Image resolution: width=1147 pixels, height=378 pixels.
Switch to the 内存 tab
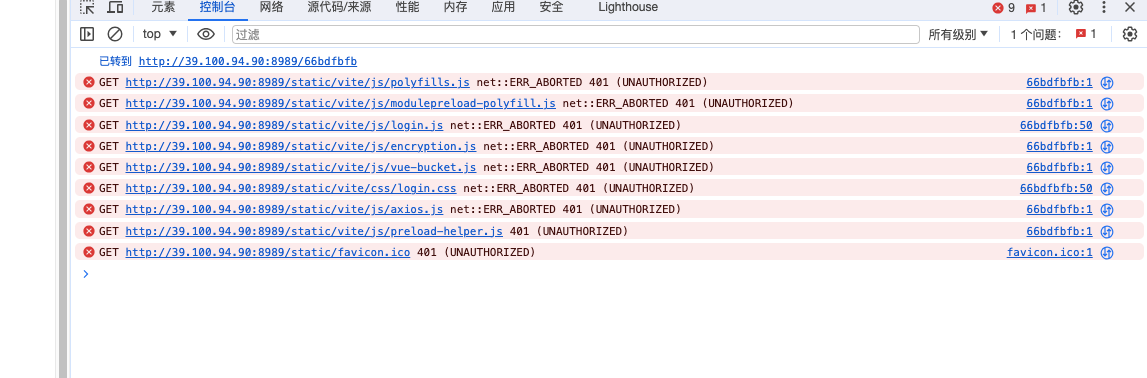coord(456,7)
